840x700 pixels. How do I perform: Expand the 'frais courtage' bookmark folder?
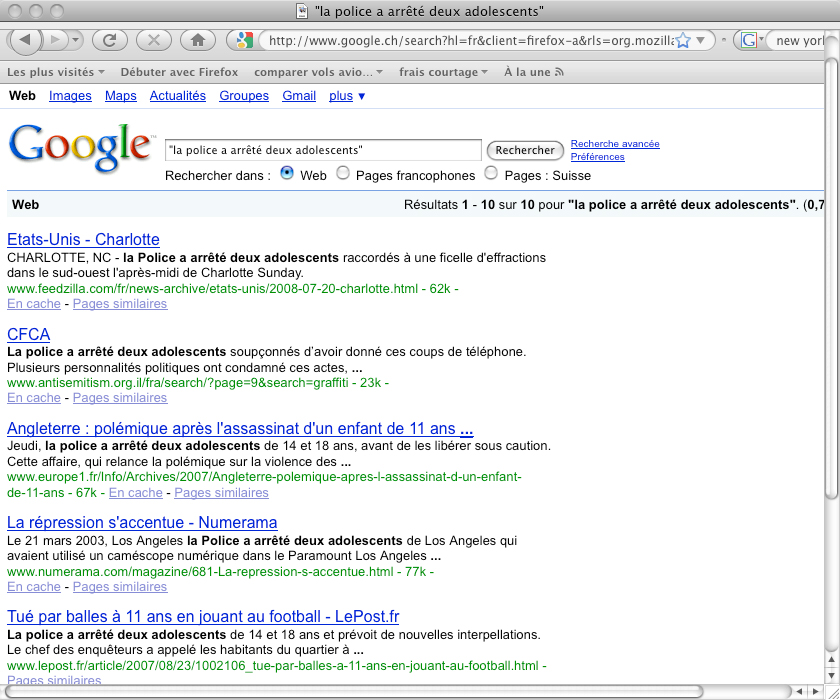coord(443,72)
